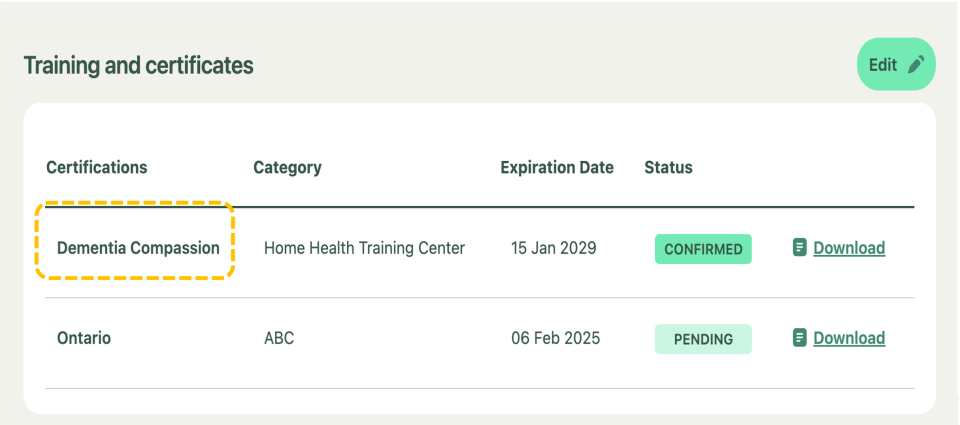
Task: Click document icon beside Dementia Compassion download
Action: tap(799, 248)
